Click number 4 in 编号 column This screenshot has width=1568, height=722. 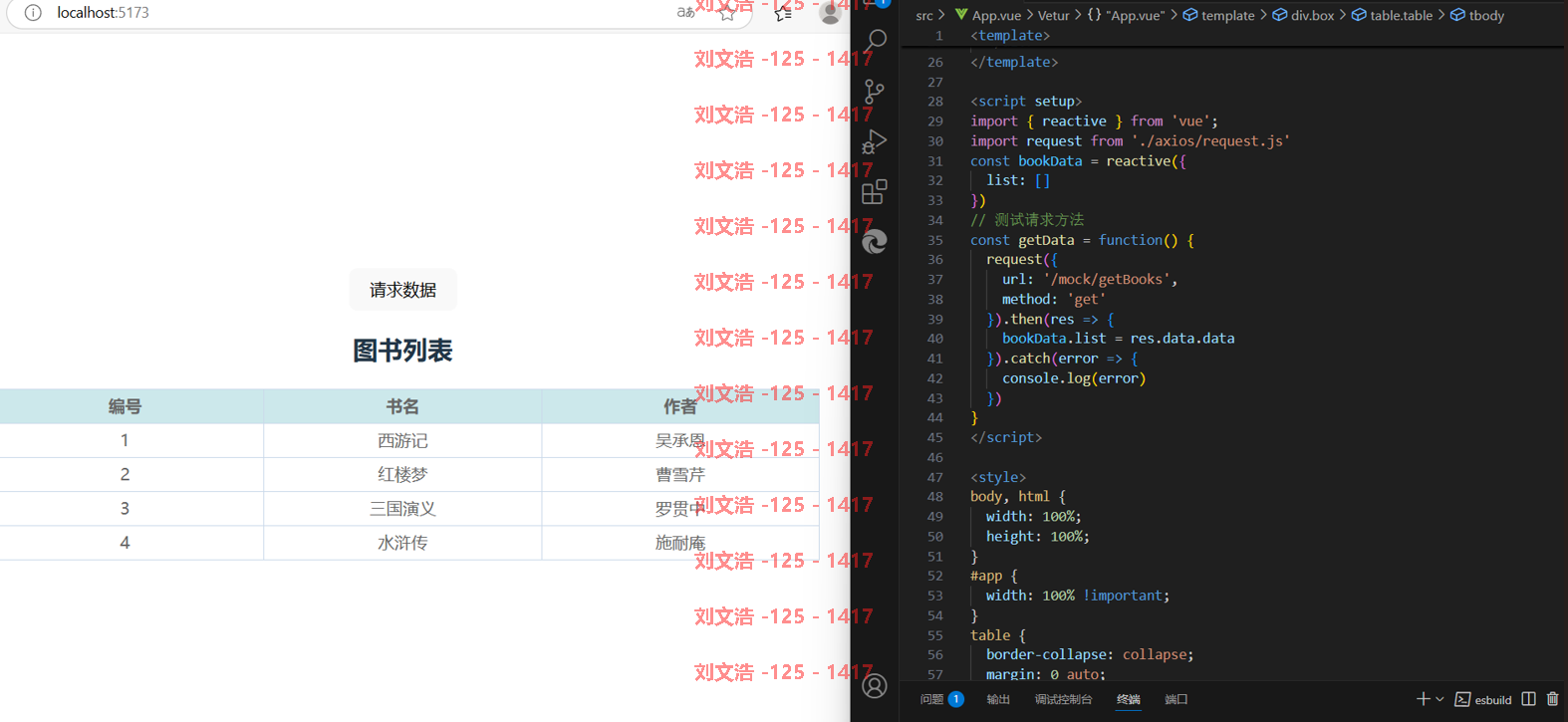tap(125, 543)
